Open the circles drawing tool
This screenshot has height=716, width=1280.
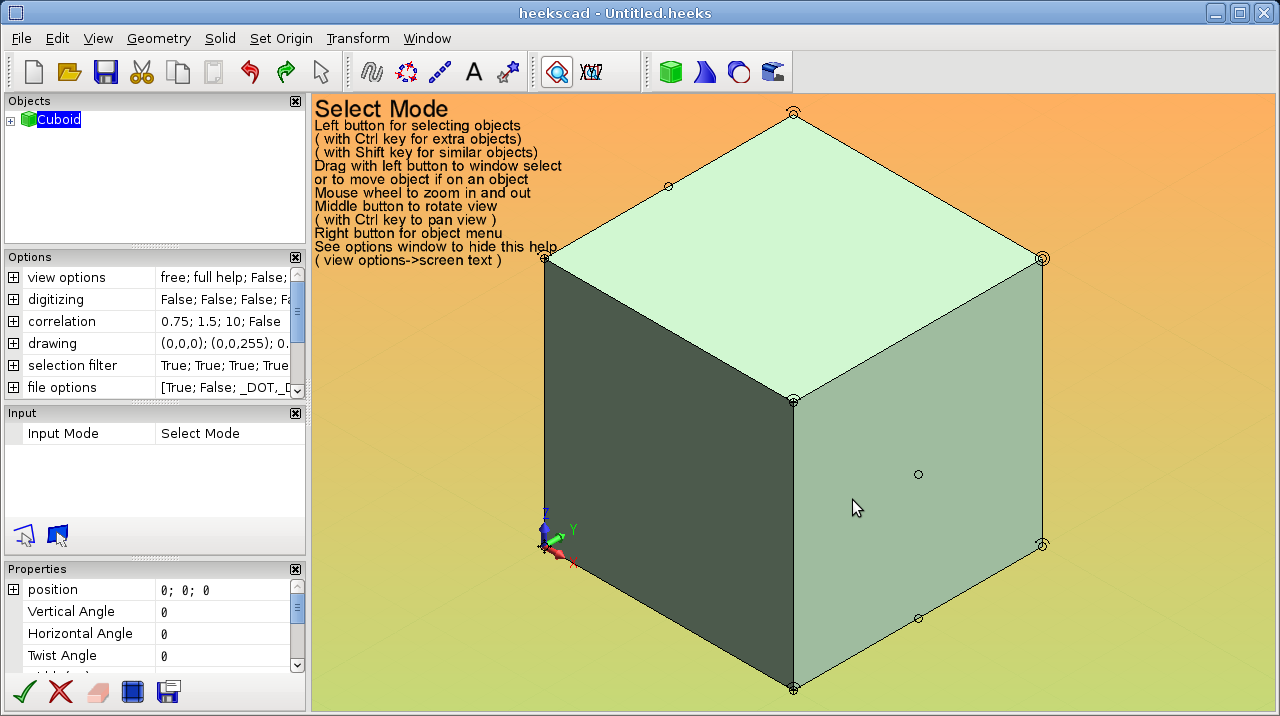coord(406,72)
